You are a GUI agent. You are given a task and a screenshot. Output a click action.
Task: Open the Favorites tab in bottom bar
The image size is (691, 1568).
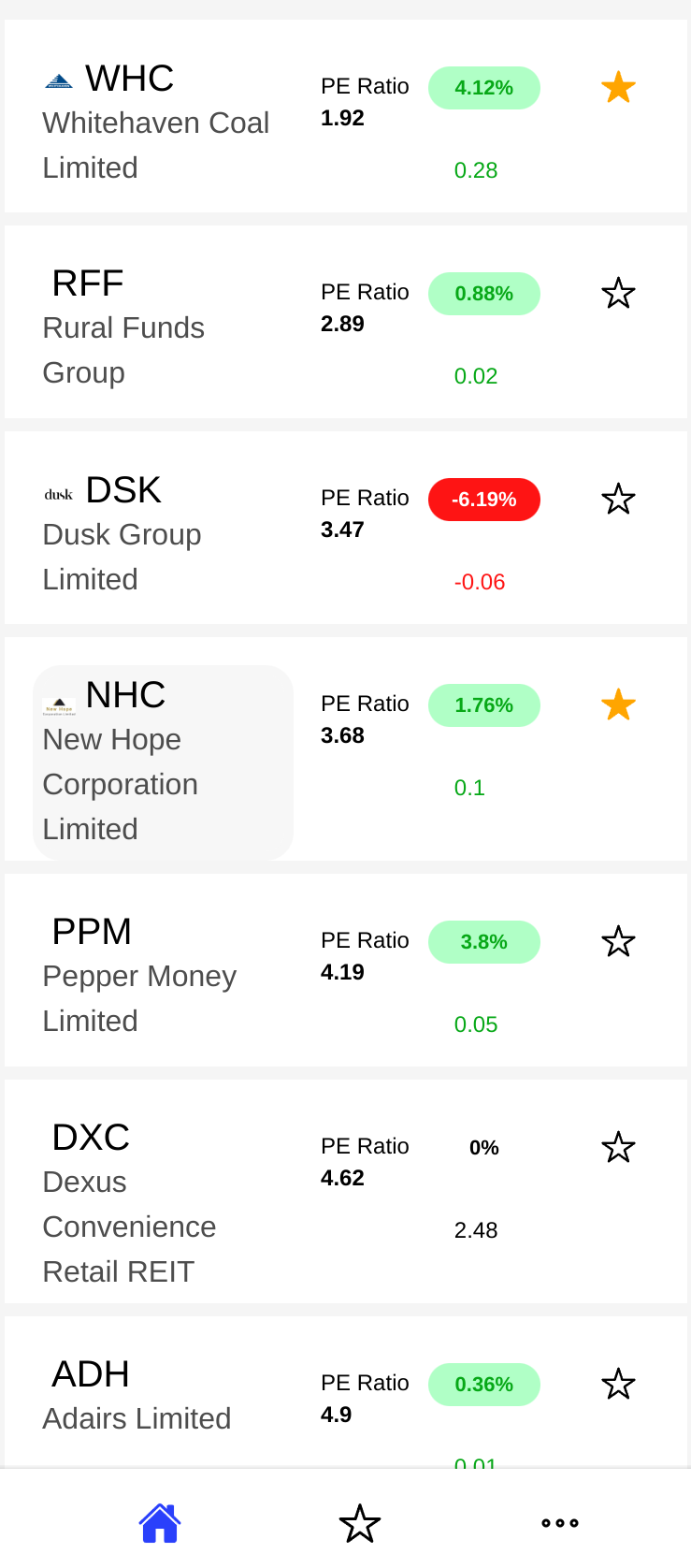point(360,1523)
